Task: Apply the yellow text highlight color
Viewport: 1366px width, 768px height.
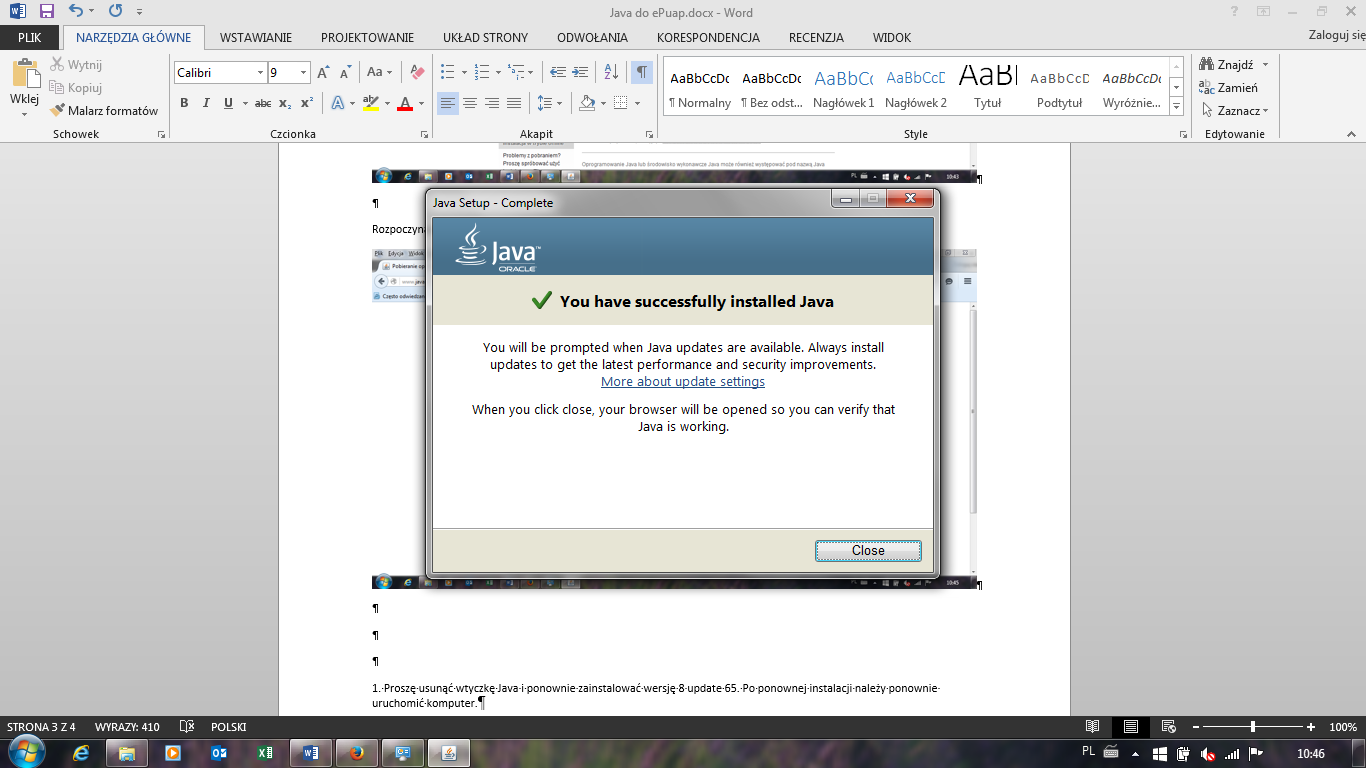Action: [370, 103]
